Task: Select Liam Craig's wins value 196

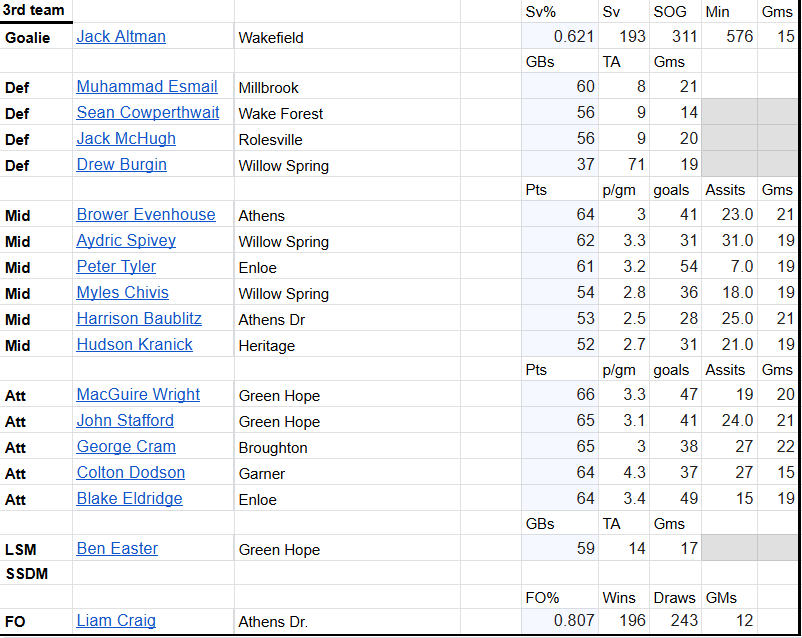Action: tap(624, 621)
